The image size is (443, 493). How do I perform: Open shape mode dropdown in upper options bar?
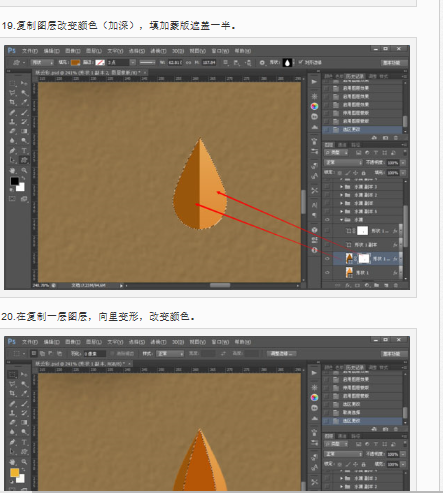coord(42,62)
